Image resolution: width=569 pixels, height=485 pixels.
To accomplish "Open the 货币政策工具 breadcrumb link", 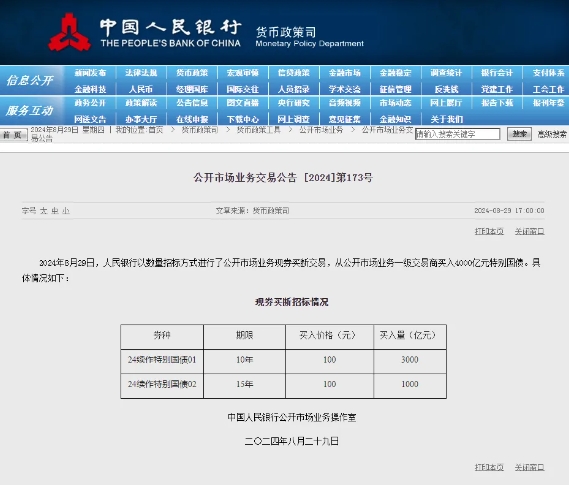I will pos(259,130).
